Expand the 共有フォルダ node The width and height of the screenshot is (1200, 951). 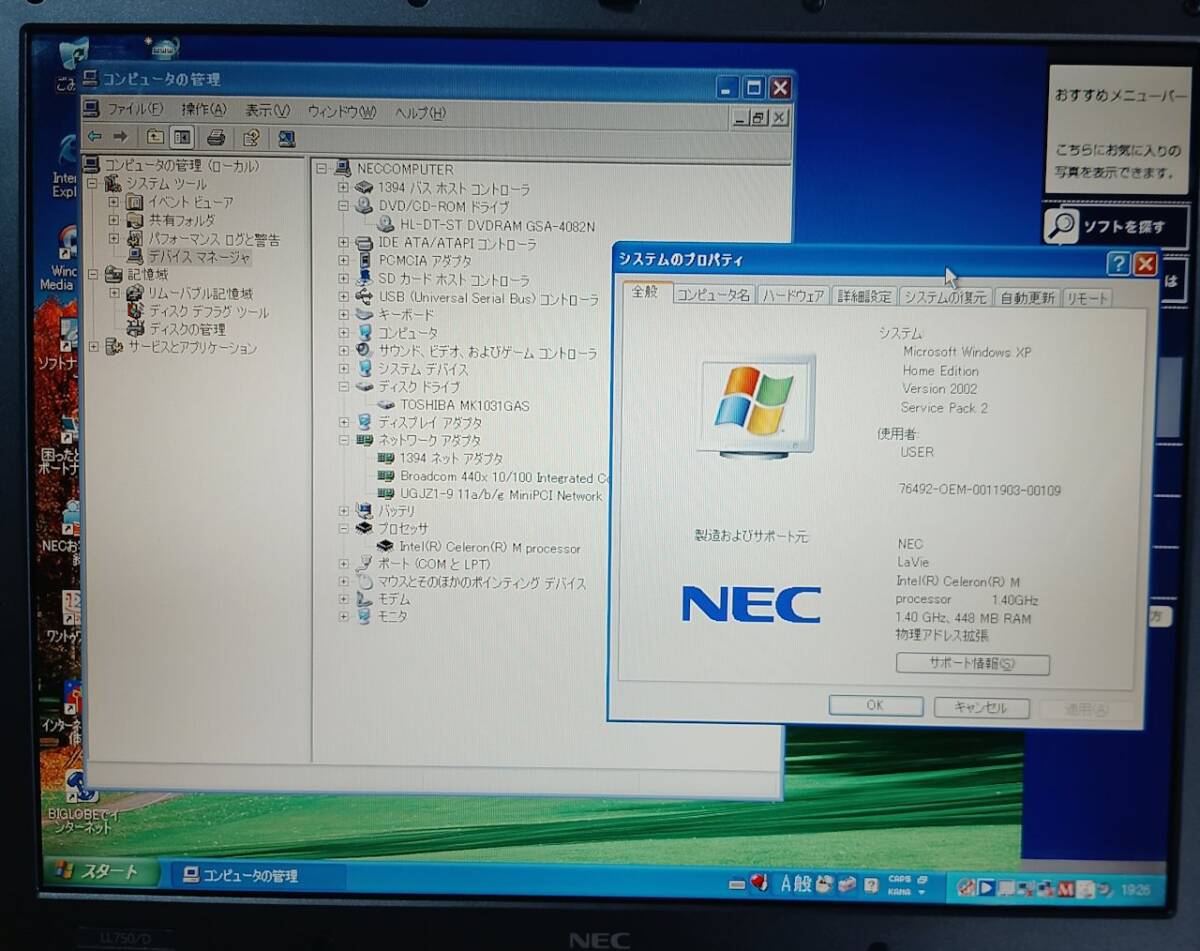click(x=114, y=220)
